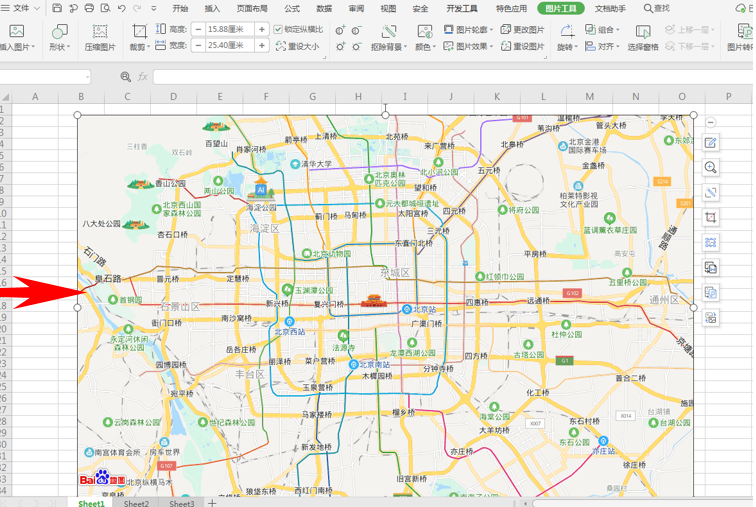756x507 pixels.
Task: Switch to the 开始 tab
Action: coord(180,8)
